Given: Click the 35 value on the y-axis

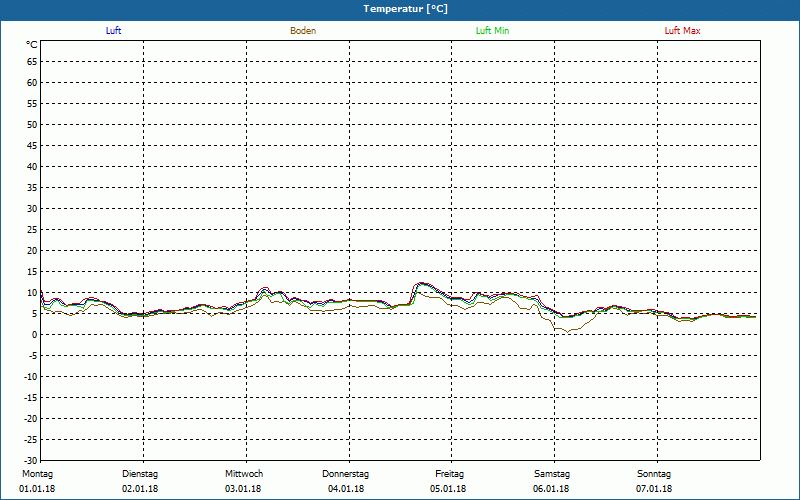Looking at the screenshot, I should 32,188.
